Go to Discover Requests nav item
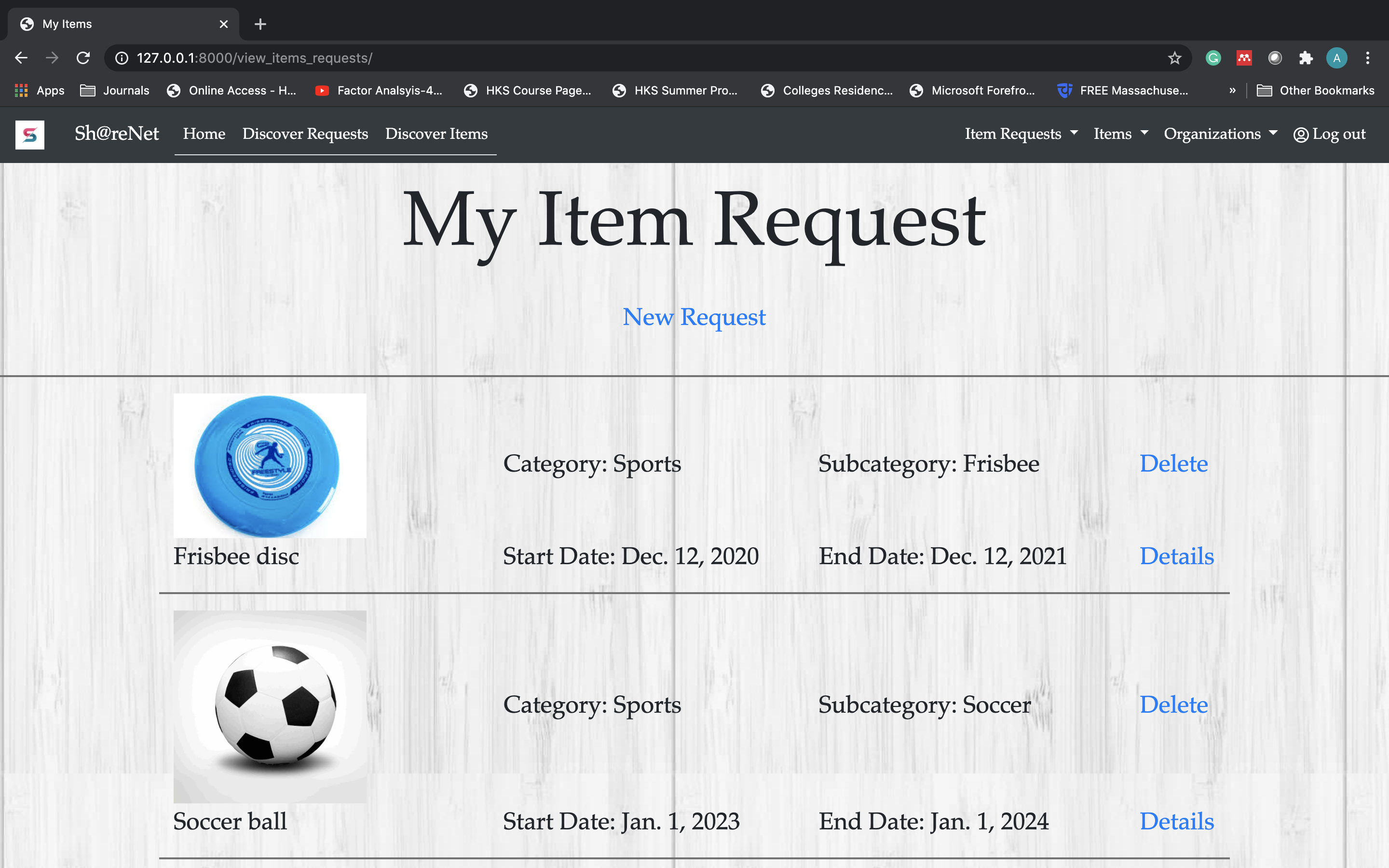 point(305,134)
